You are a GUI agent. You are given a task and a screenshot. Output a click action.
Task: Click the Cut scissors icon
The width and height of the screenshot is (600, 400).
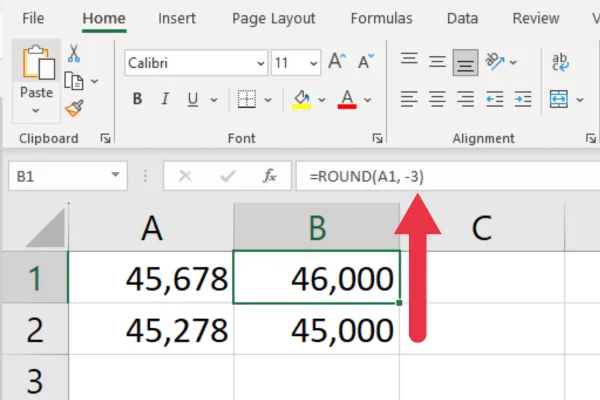pos(74,53)
